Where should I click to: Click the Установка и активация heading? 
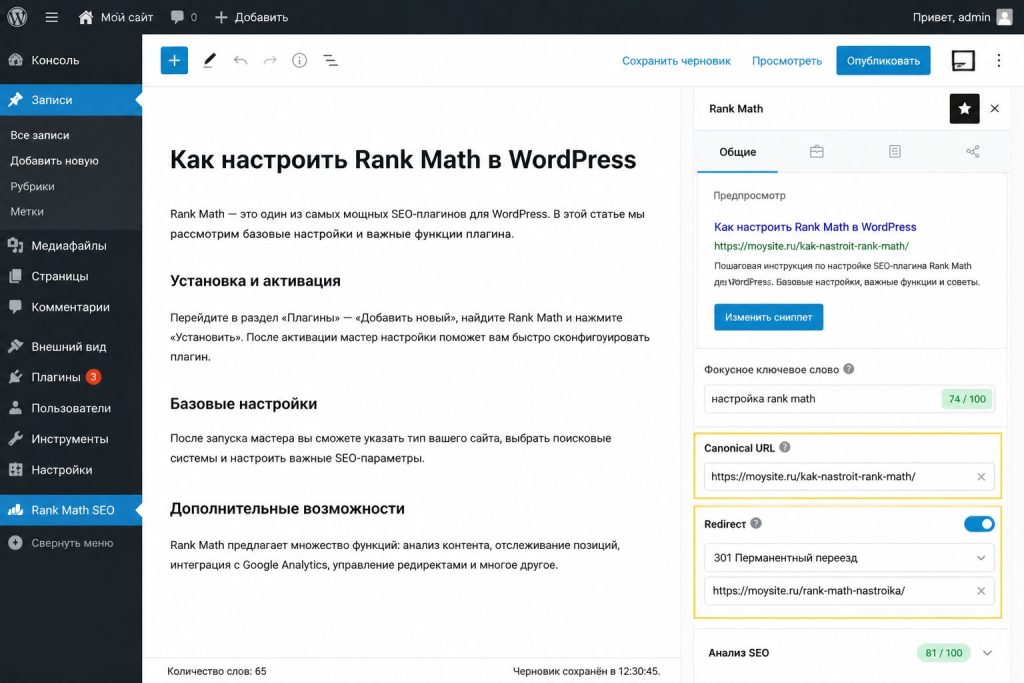coord(255,281)
